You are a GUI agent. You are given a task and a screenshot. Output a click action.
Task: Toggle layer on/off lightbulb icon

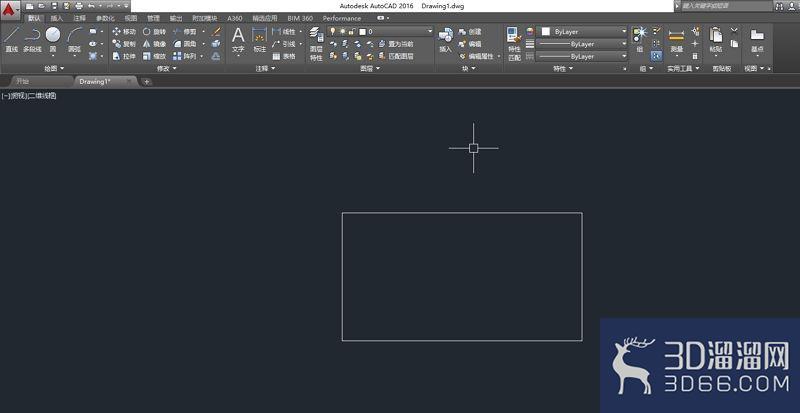[333, 32]
